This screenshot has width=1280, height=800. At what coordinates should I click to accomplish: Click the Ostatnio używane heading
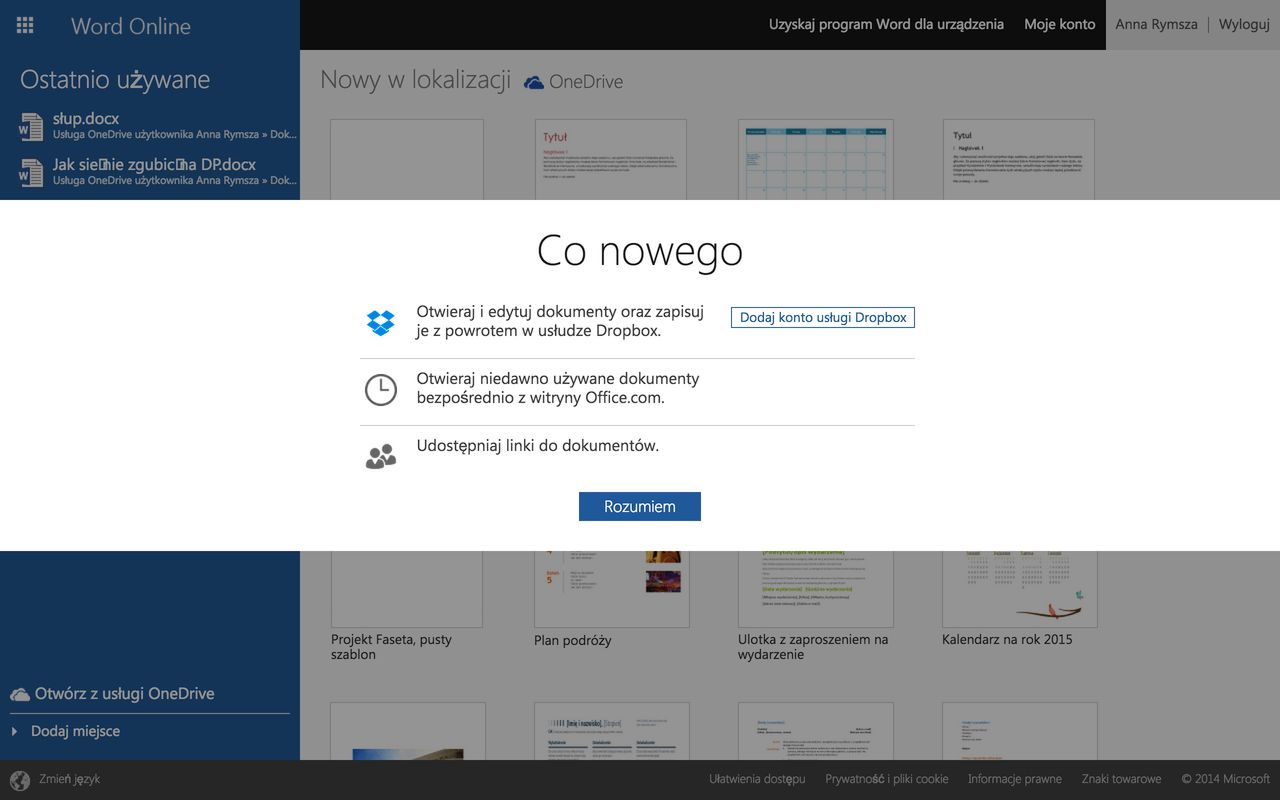coord(115,80)
